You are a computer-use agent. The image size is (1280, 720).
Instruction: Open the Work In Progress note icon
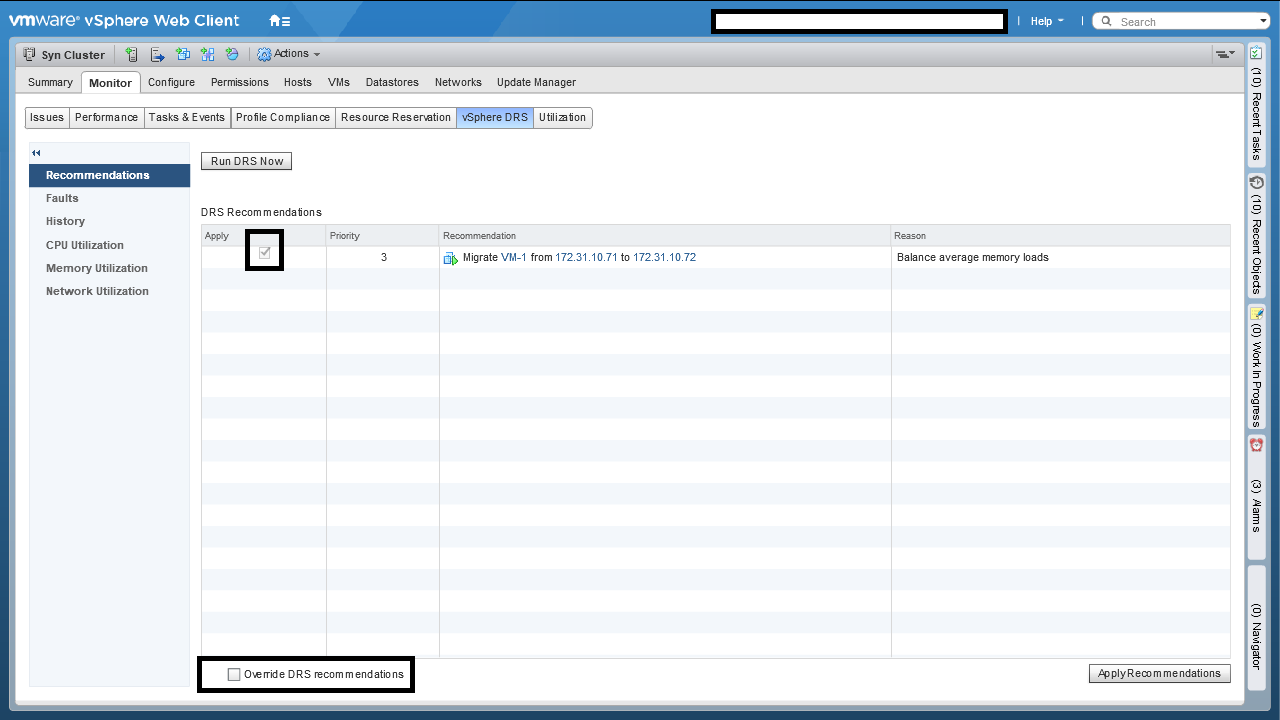coord(1256,314)
